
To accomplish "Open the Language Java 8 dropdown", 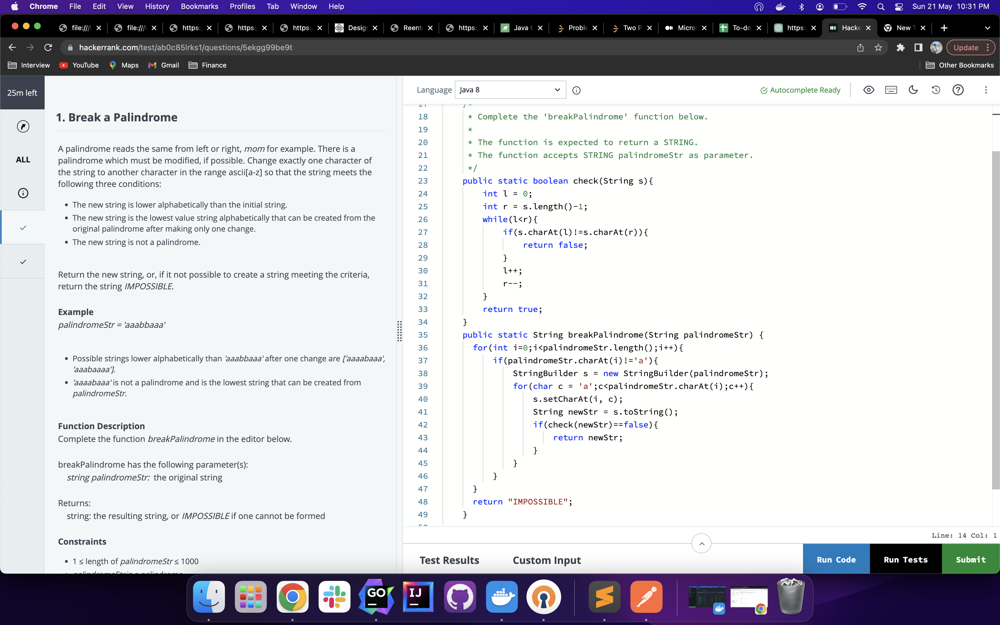I will coord(510,90).
